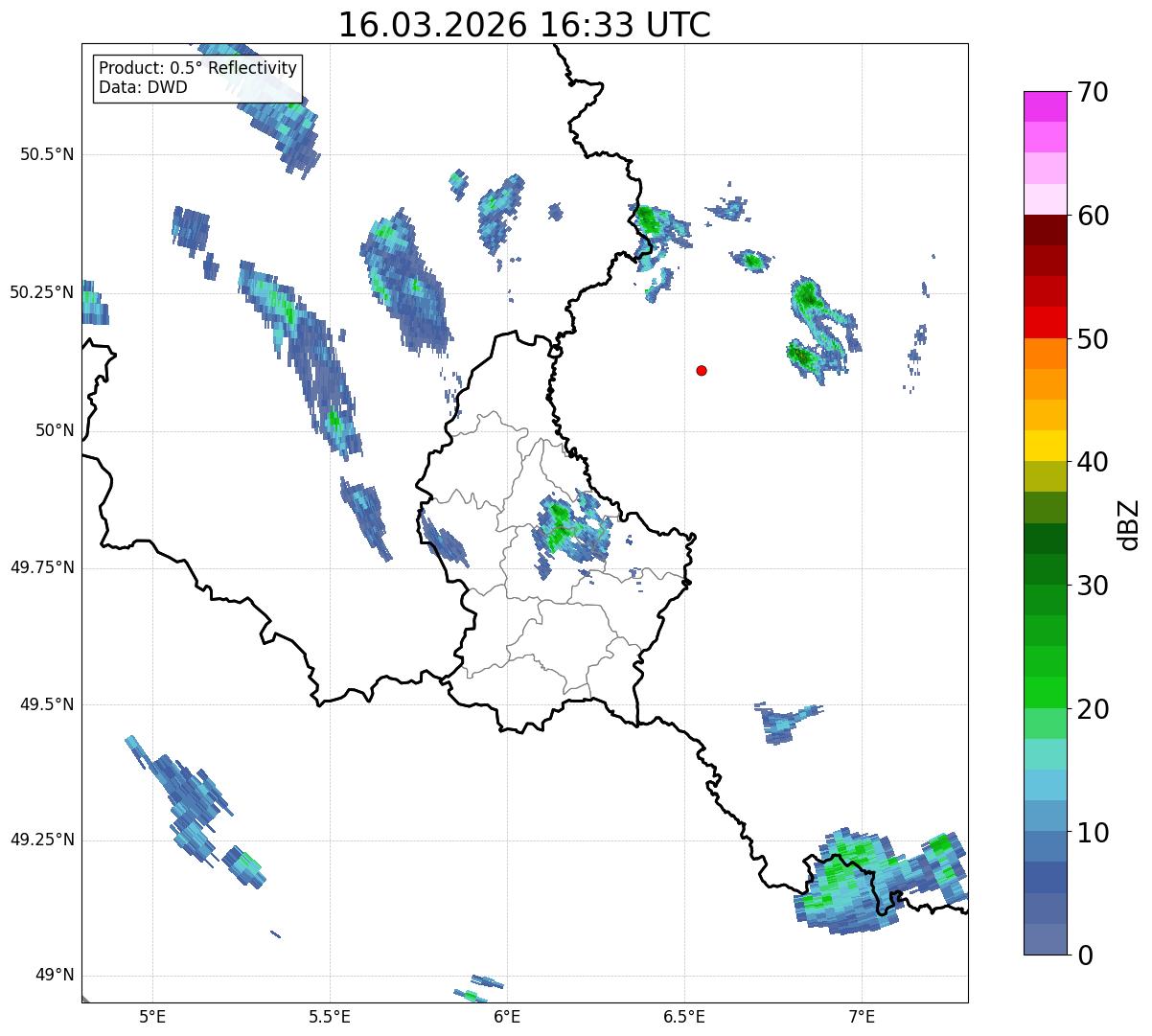Click the '10' colorbar tick label
The width and height of the screenshot is (1152, 1036).
tap(1092, 833)
